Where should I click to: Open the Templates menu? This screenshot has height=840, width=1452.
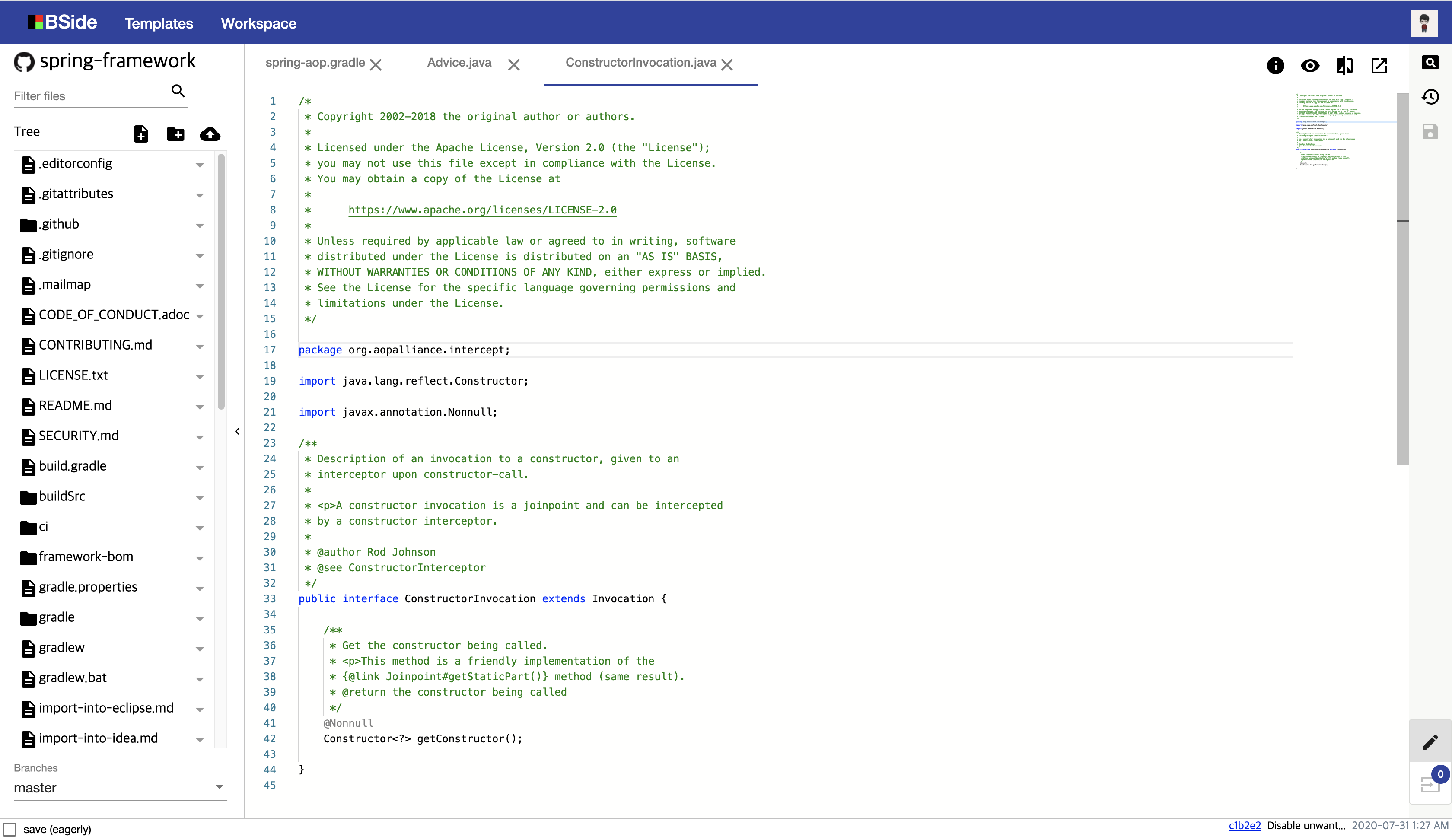[159, 24]
